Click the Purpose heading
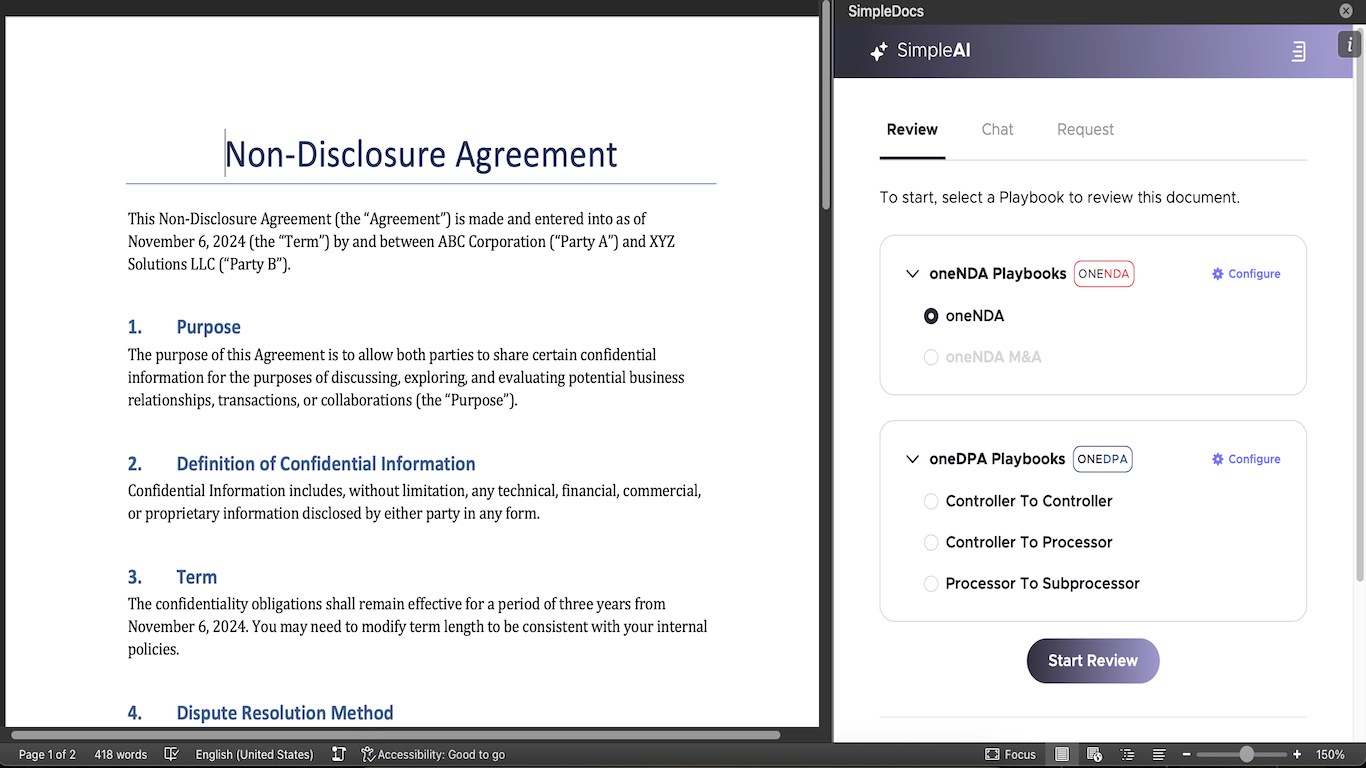Screen dimensions: 1366x768 tap(208, 327)
